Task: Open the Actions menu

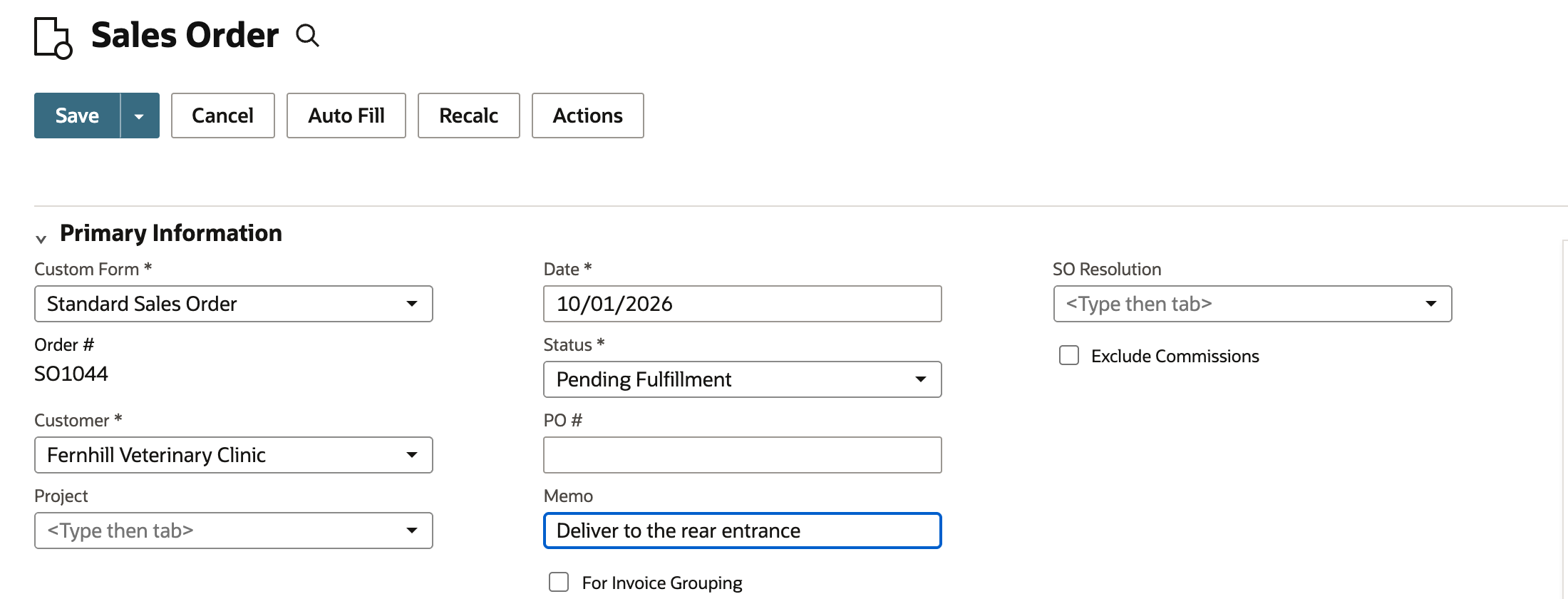Action: 588,116
